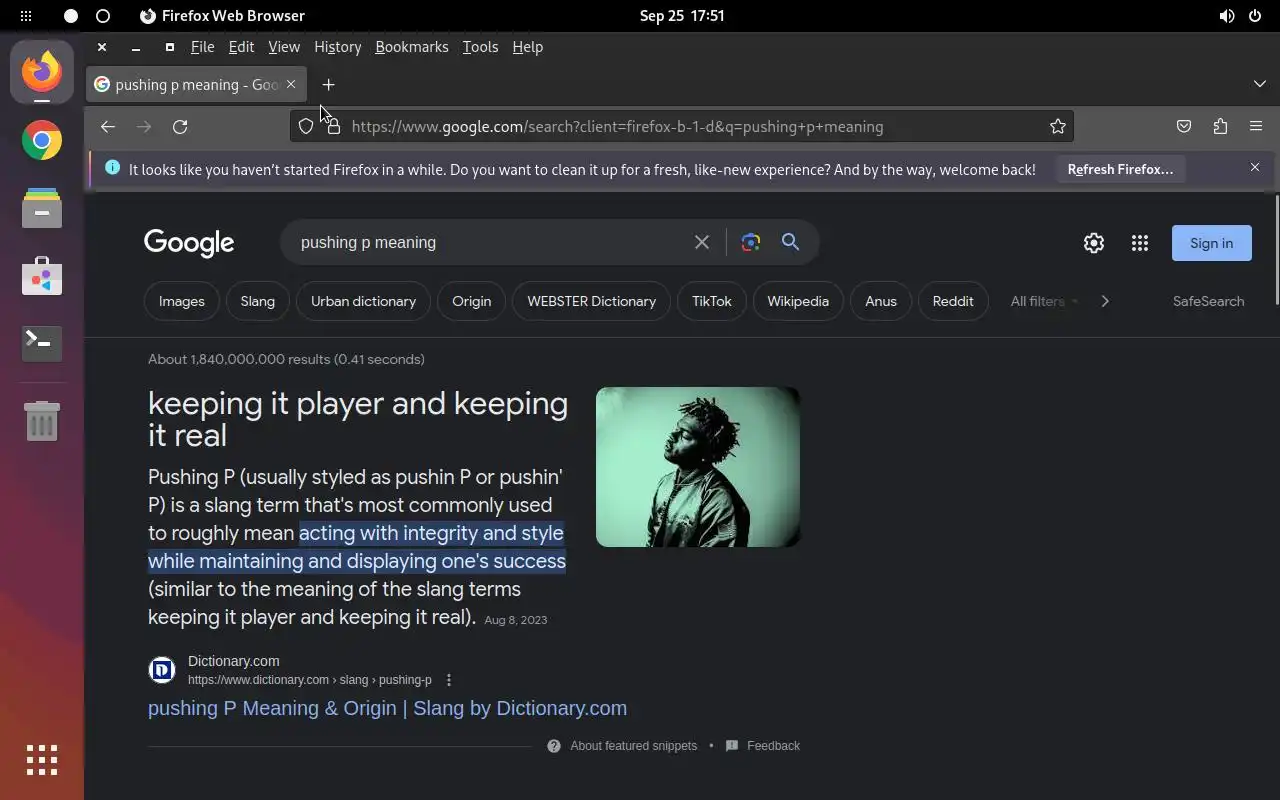
Task: Click the page vertical scrollbar
Action: tap(1276, 248)
